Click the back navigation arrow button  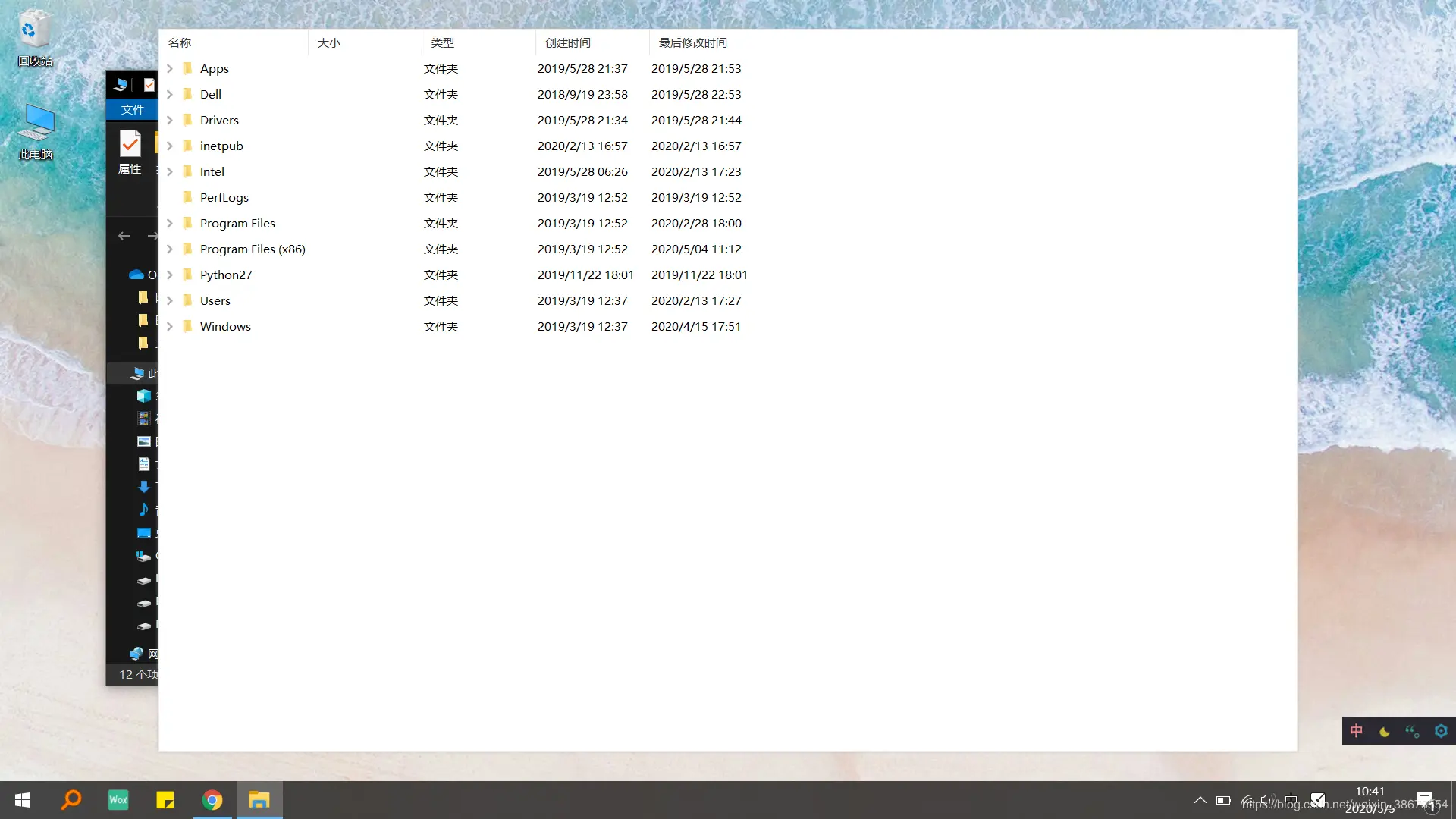(124, 236)
